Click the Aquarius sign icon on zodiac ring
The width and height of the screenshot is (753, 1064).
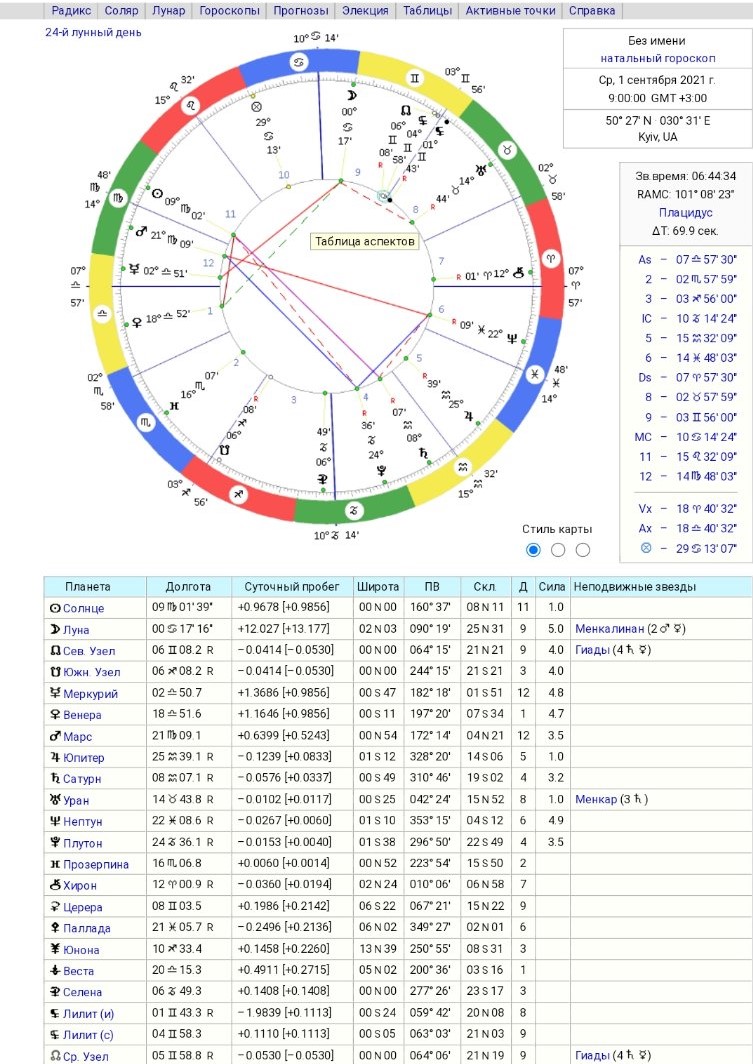(x=463, y=468)
